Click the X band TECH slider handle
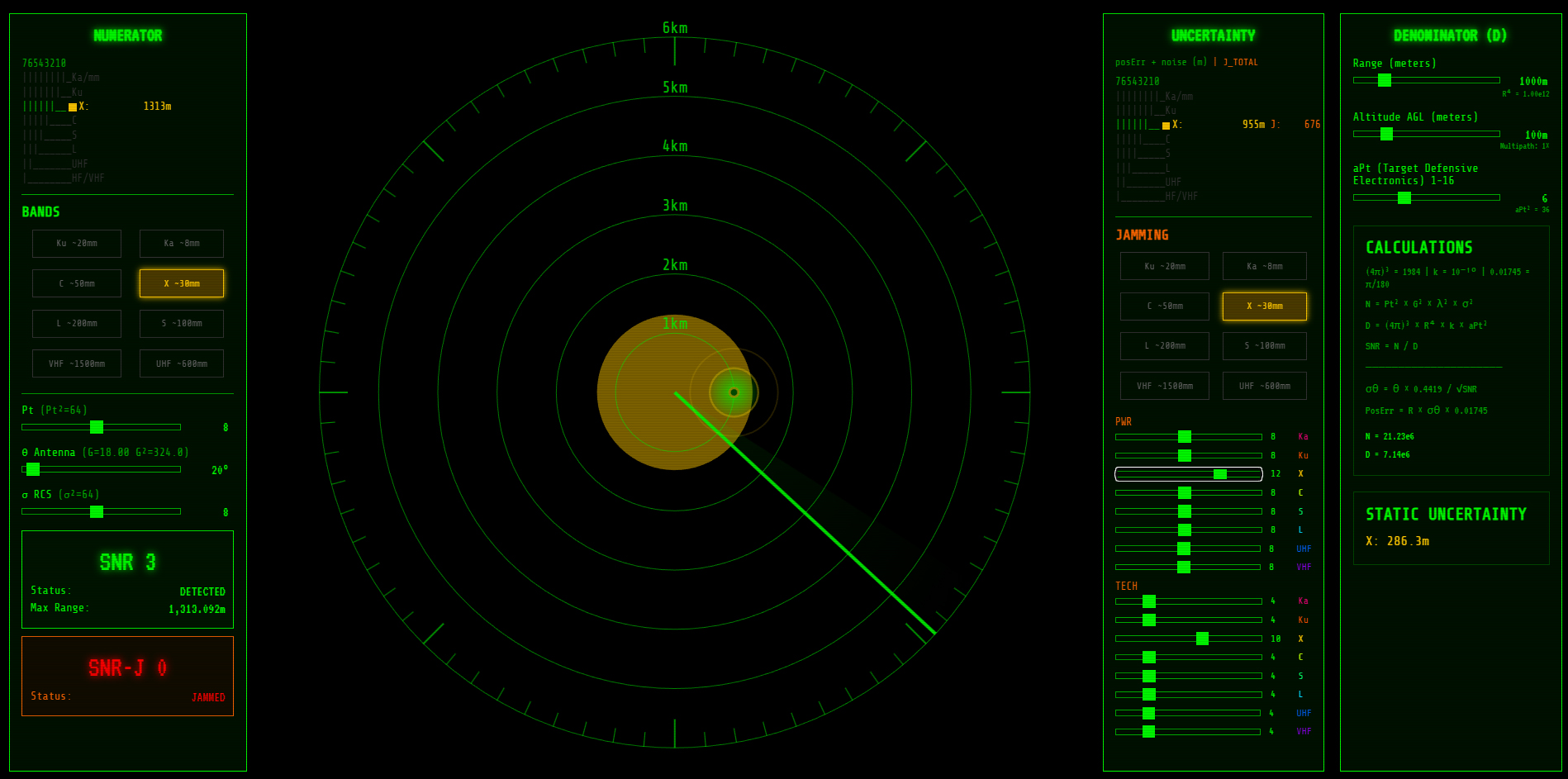The image size is (1568, 779). click(1202, 639)
